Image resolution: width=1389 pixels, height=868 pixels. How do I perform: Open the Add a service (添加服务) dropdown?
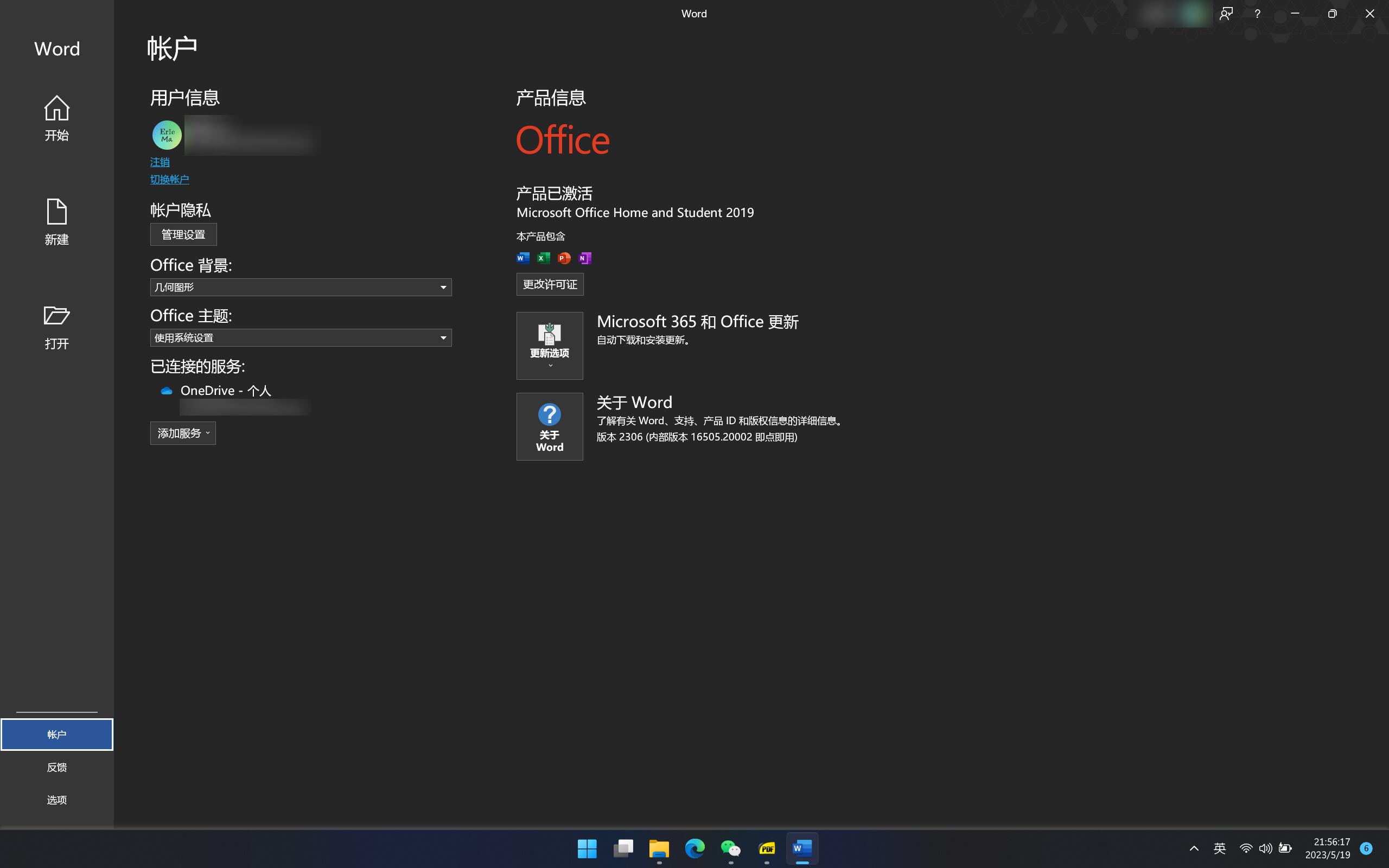tap(182, 433)
